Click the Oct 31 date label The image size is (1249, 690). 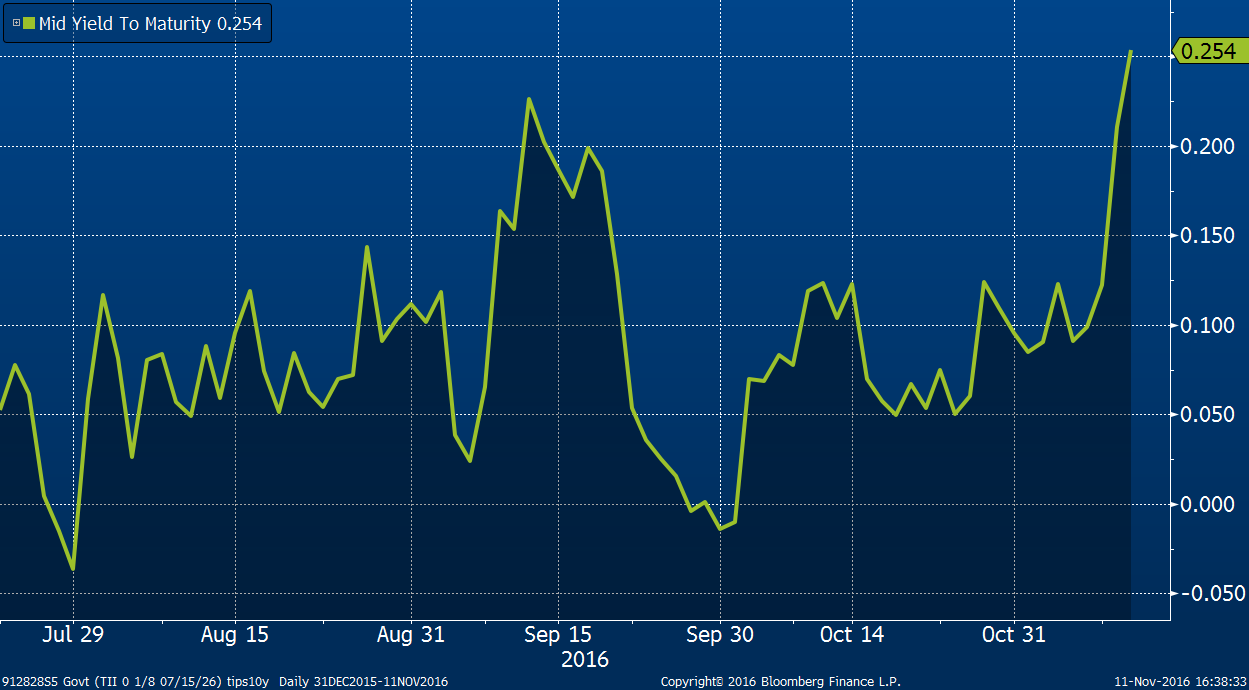[x=1014, y=635]
